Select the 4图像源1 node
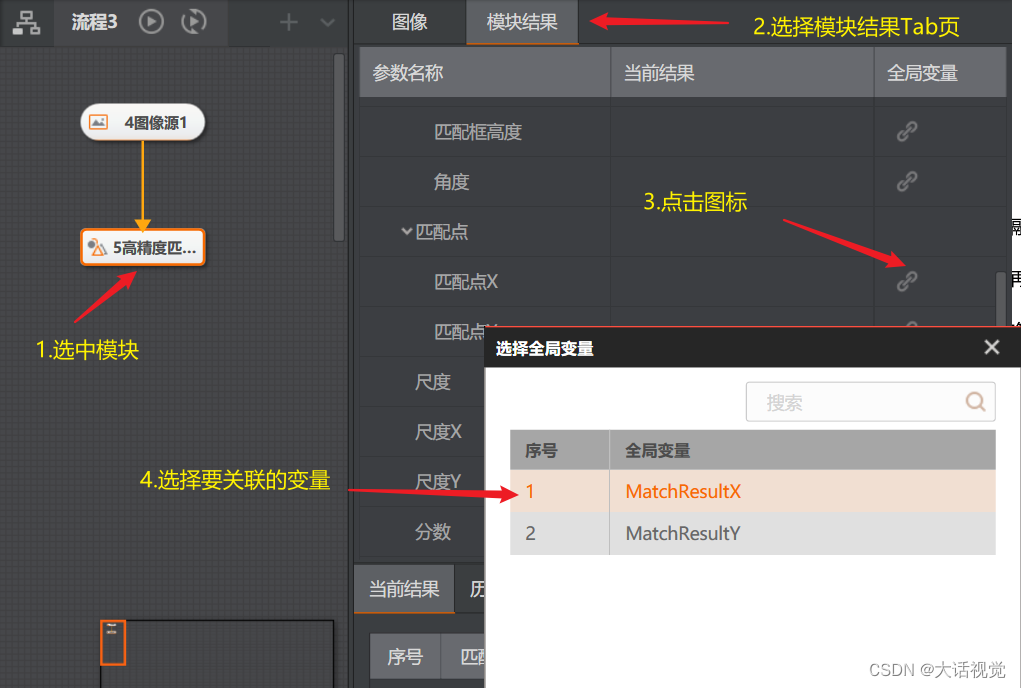The width and height of the screenshot is (1021, 688). 143,122
